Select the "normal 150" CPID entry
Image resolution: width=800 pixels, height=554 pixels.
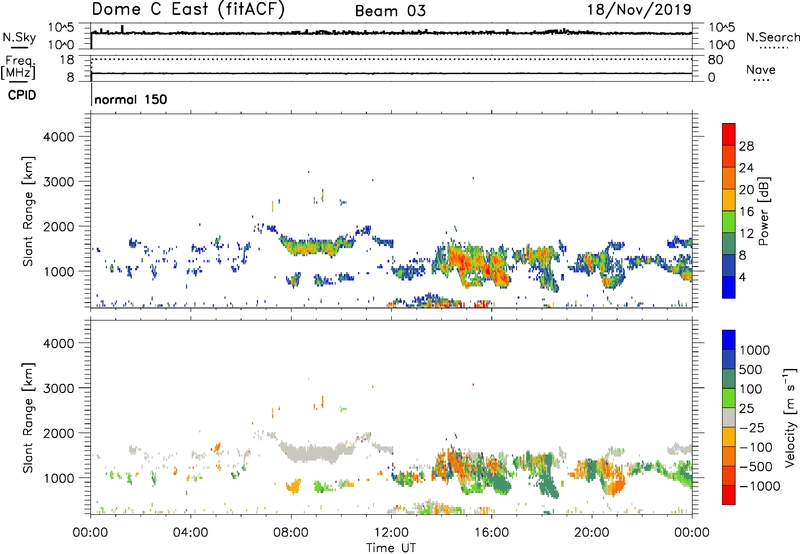[x=131, y=99]
